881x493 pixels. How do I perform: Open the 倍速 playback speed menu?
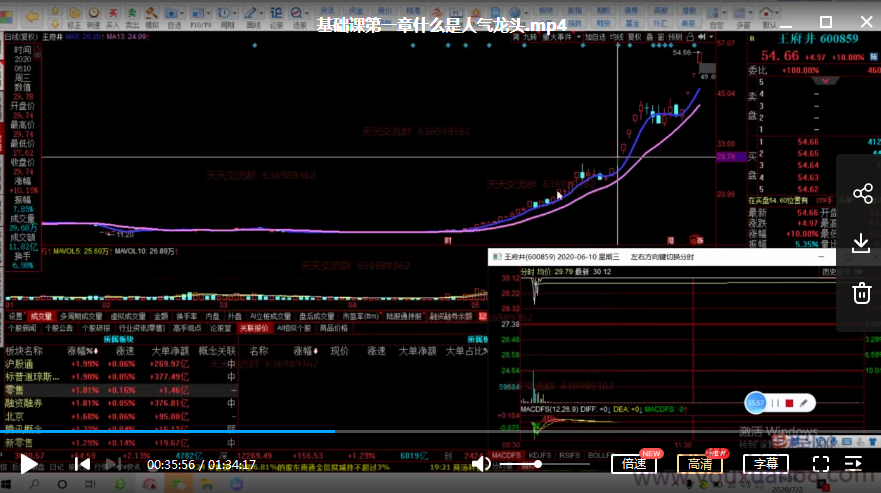(634, 464)
